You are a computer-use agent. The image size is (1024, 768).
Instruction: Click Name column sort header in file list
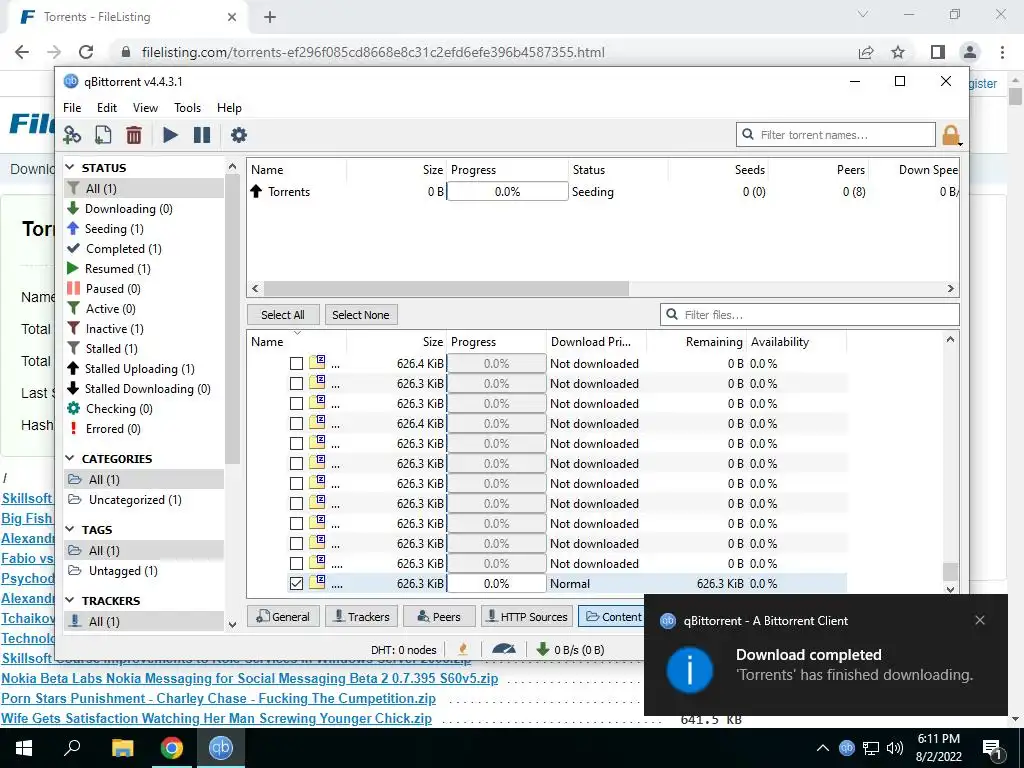coord(296,342)
